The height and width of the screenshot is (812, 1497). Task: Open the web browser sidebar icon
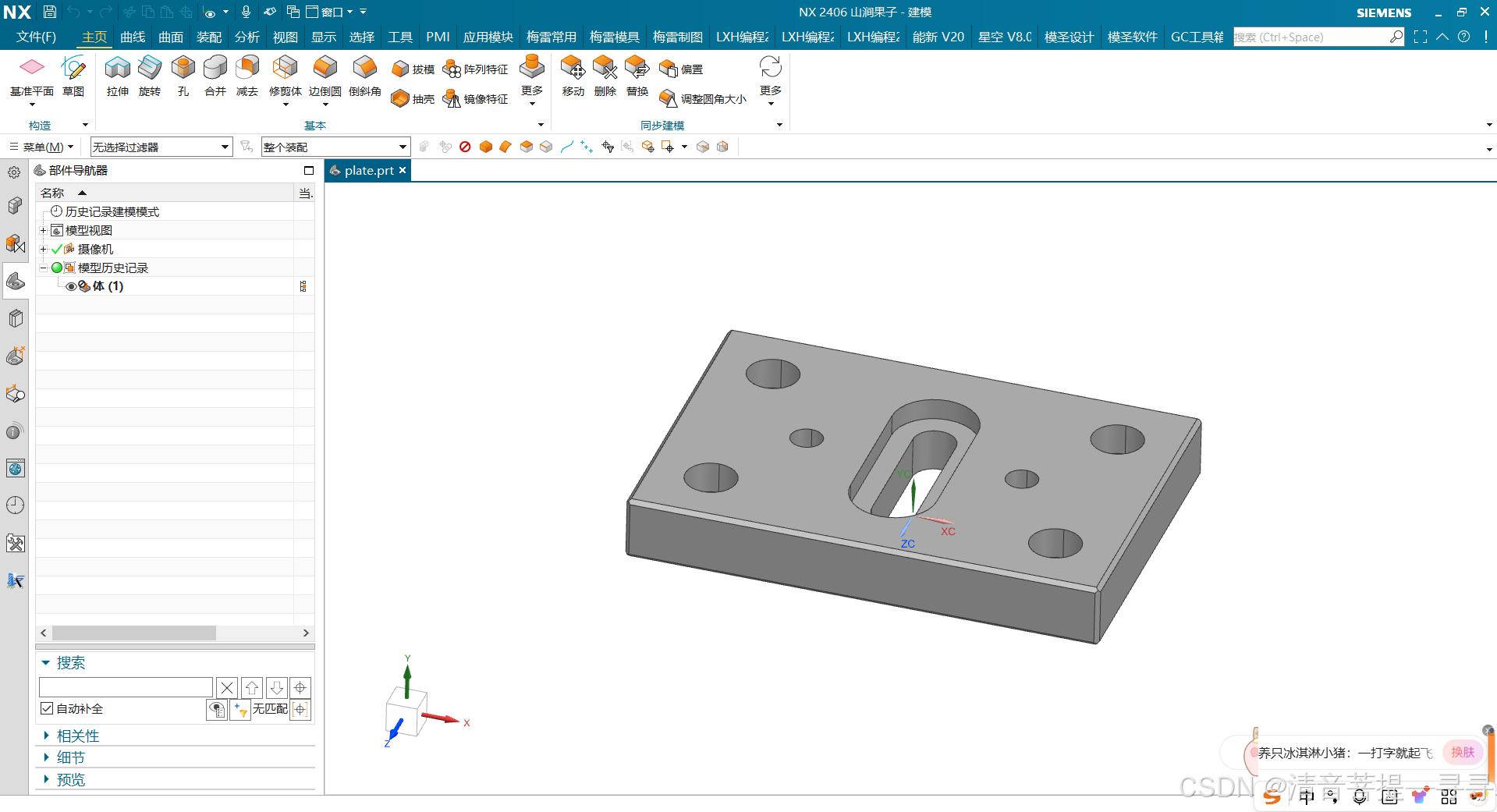tap(15, 468)
